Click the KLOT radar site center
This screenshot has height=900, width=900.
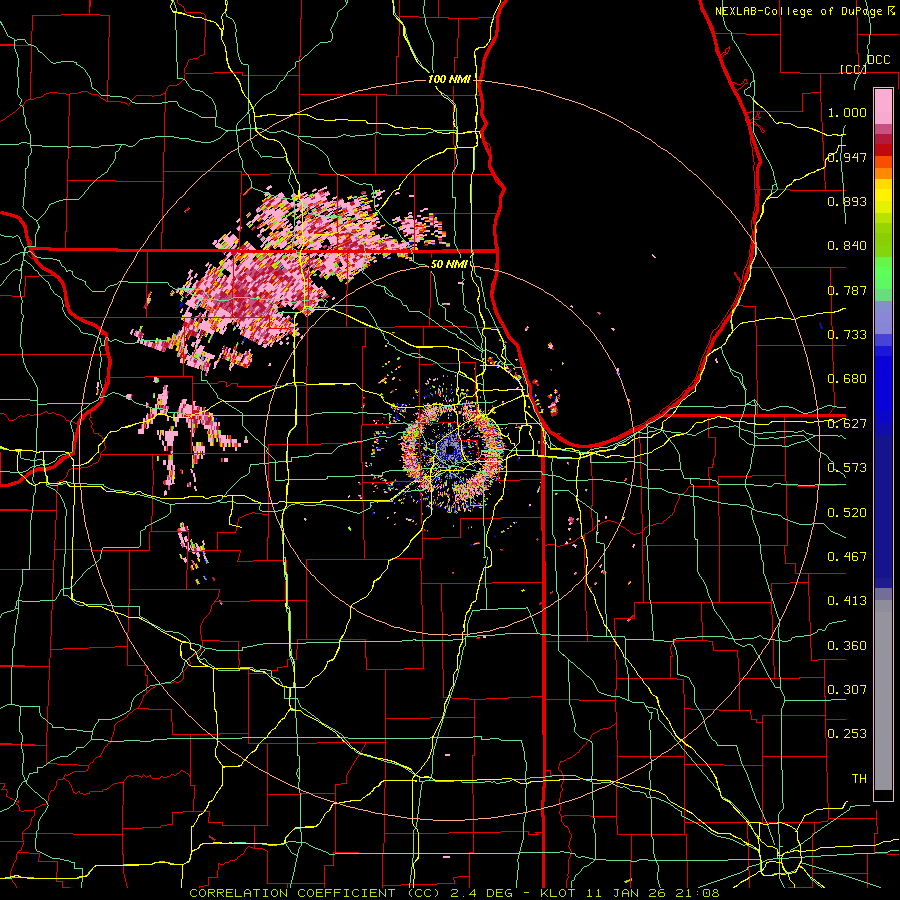(x=449, y=451)
